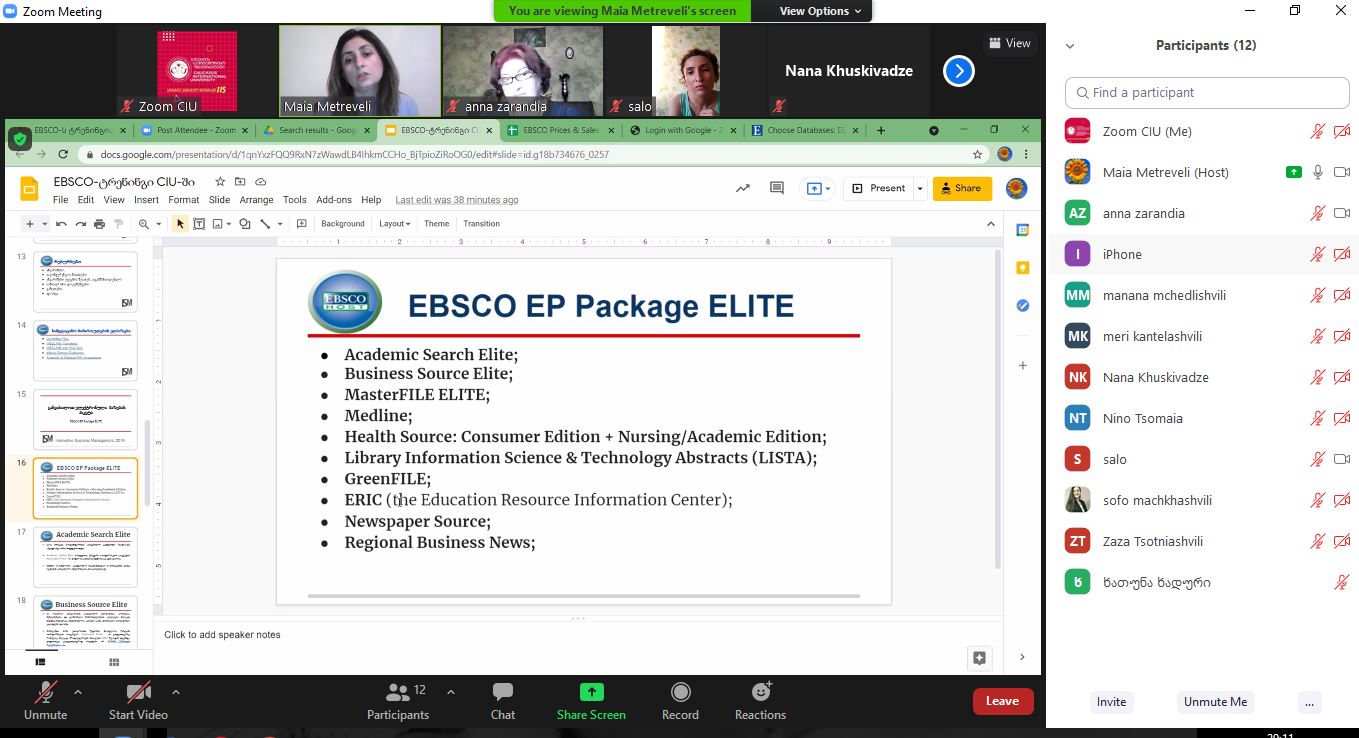Toggle muted mic for Nino Tsomaia
This screenshot has width=1359, height=738.
pyautogui.click(x=1318, y=418)
